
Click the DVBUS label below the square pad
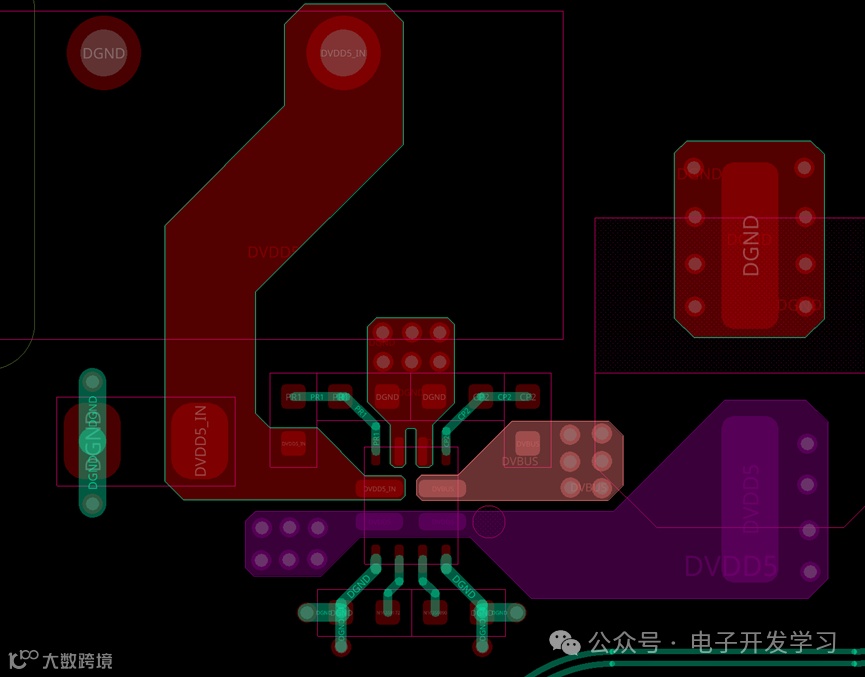point(520,461)
